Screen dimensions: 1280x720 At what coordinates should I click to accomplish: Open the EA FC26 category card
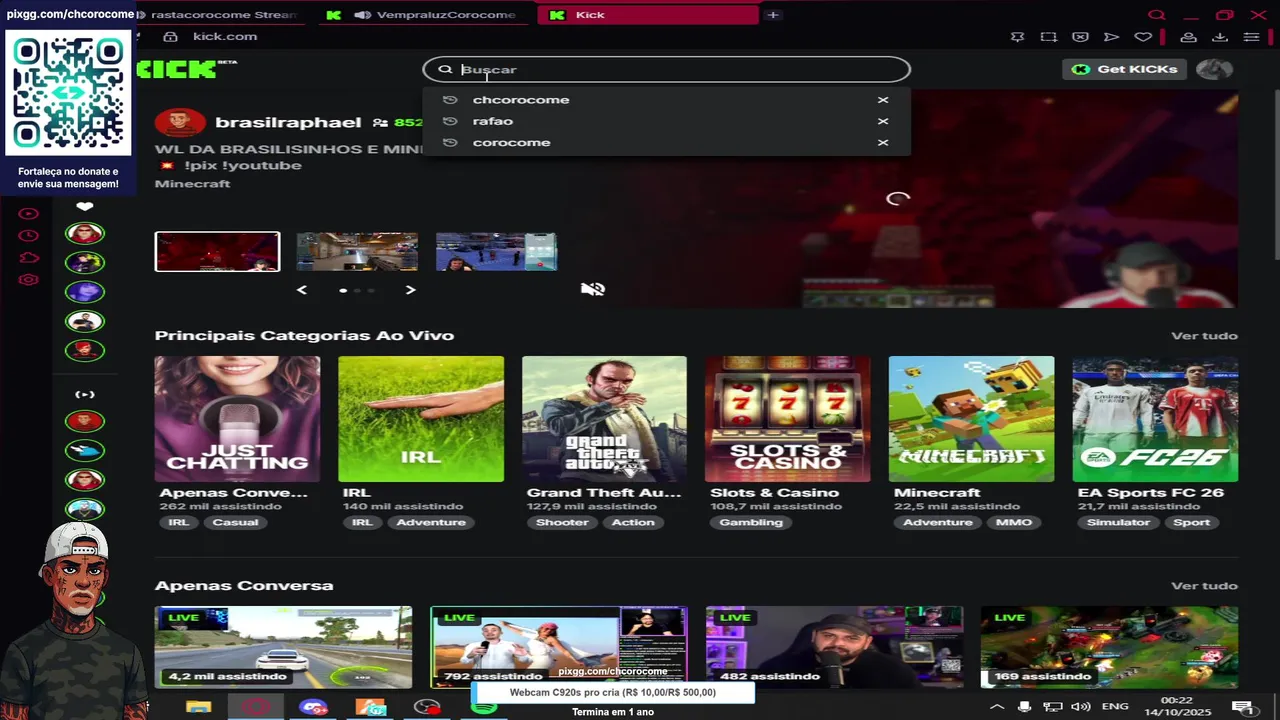point(1155,419)
